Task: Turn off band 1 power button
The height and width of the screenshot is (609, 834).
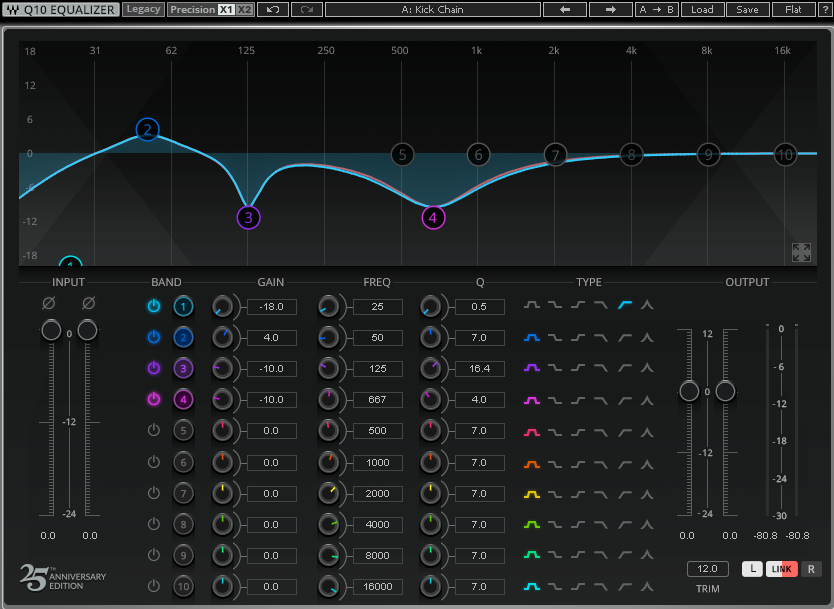Action: click(154, 306)
